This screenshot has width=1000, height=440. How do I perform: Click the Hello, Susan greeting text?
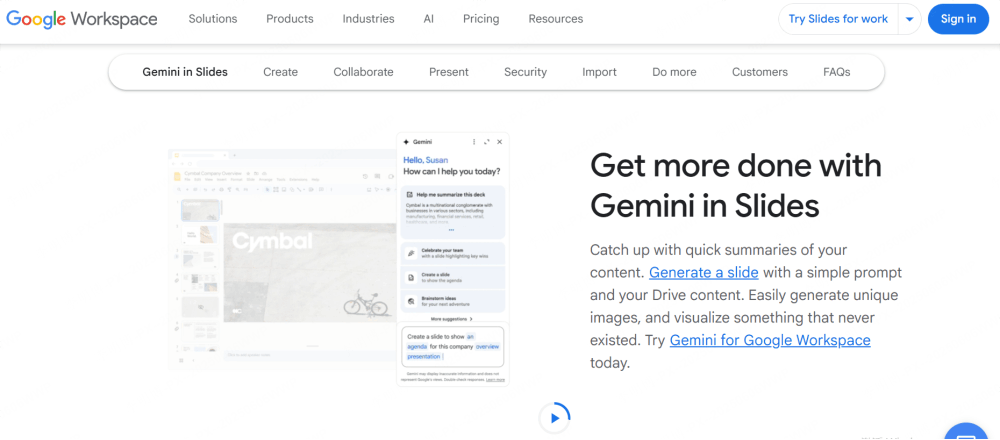[425, 160]
